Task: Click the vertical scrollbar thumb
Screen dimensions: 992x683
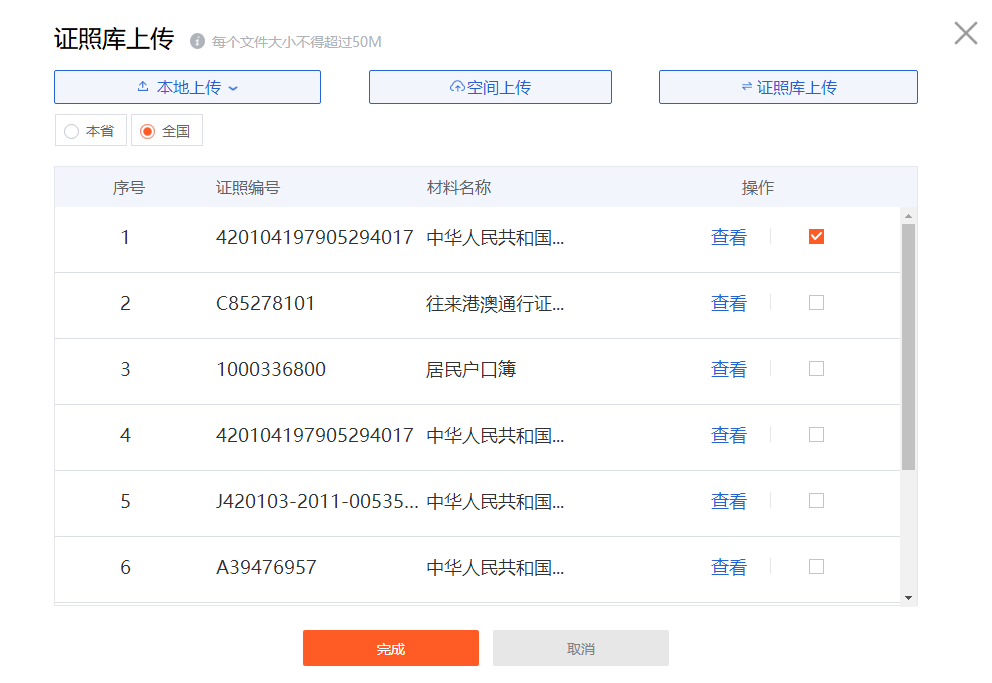Action: pos(908,347)
